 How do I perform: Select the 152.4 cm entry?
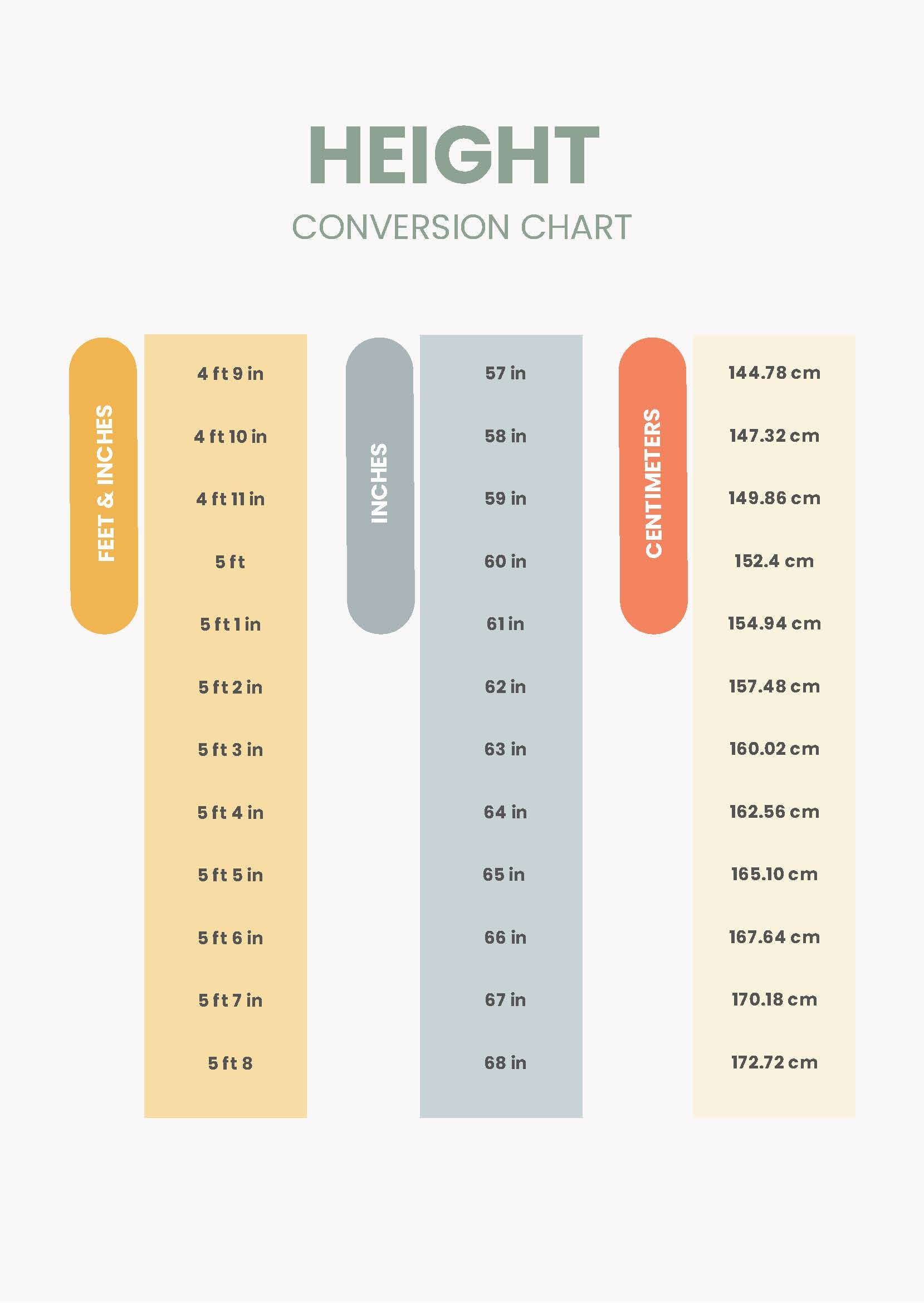tap(774, 561)
